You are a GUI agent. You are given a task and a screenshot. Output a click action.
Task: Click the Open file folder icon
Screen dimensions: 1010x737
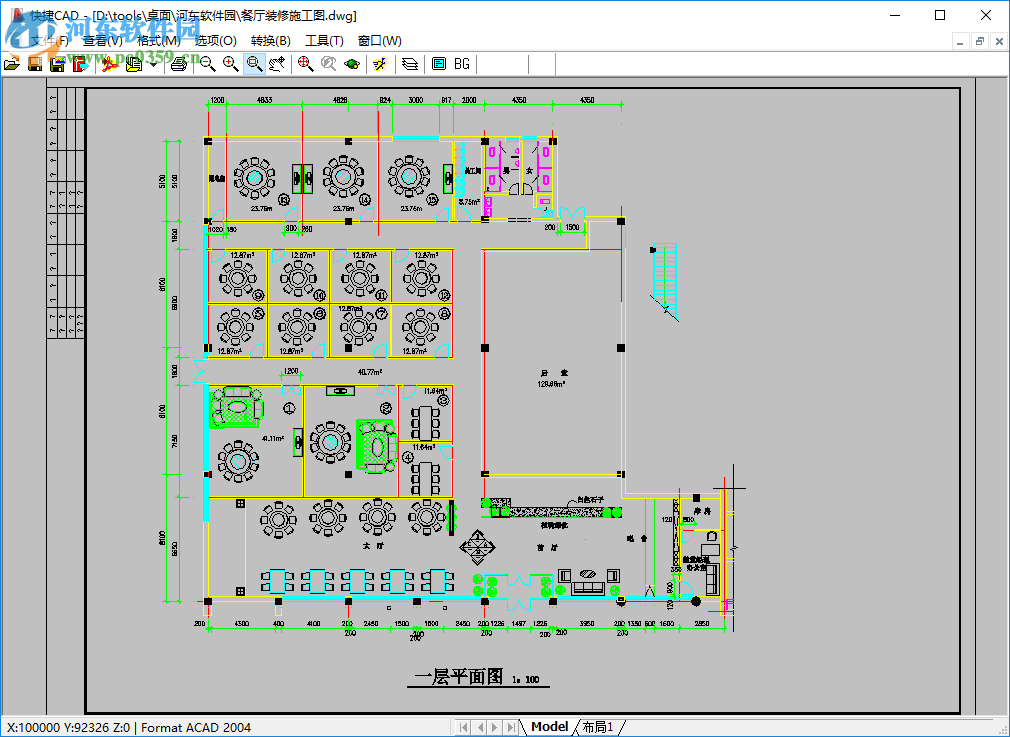click(12, 64)
